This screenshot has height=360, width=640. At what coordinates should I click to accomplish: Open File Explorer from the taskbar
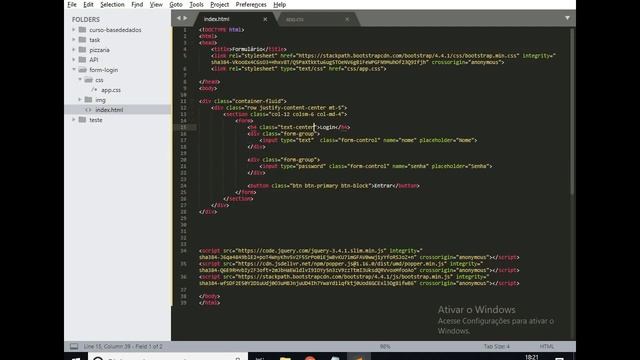[x=285, y=358]
